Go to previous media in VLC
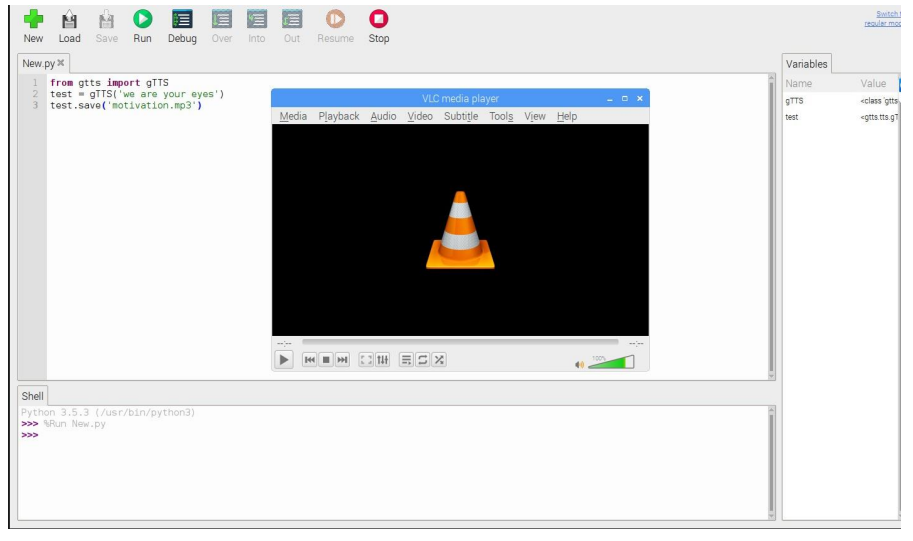Viewport: 913px width, 541px height. tap(310, 360)
